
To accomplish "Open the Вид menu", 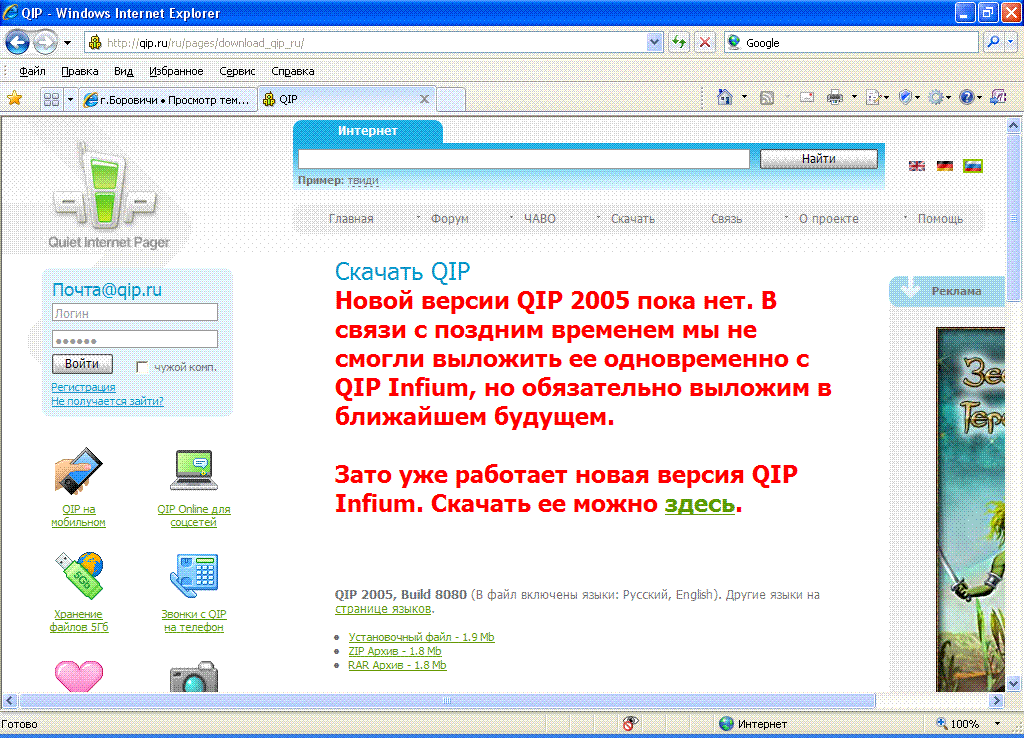I will 123,71.
